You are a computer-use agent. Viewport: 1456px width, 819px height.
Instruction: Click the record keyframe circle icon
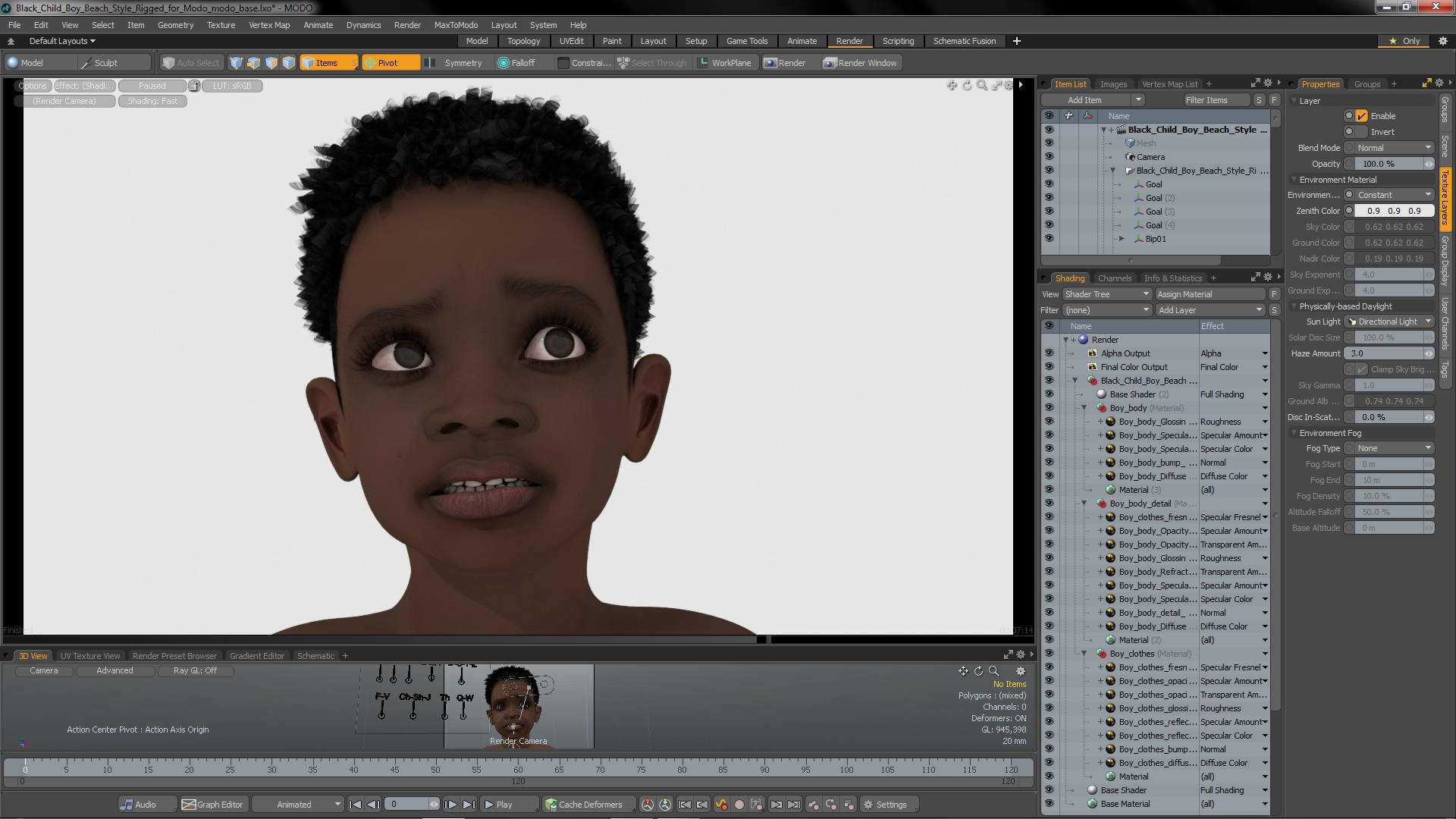739,805
